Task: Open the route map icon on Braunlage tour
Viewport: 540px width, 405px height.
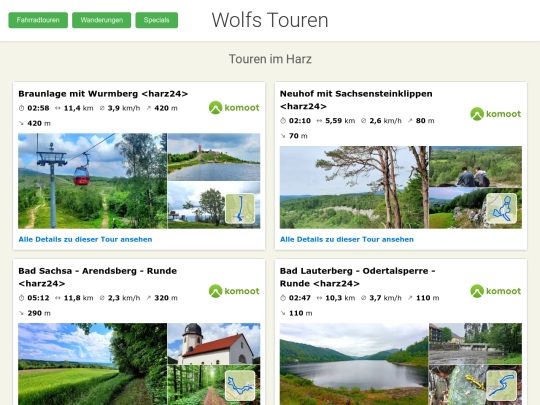Action: (x=240, y=209)
